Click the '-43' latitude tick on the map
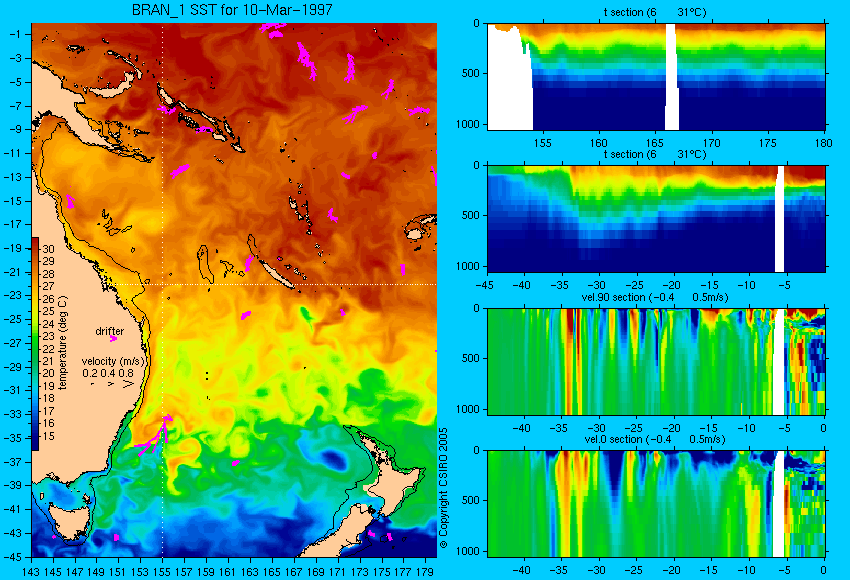Image resolution: width=850 pixels, height=580 pixels. [x=13, y=533]
